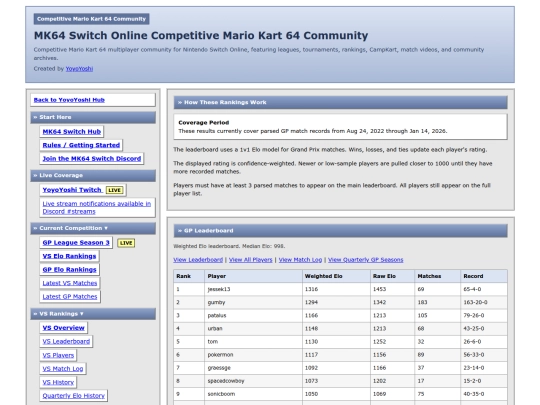Collapse the Current Competition section

93,228
